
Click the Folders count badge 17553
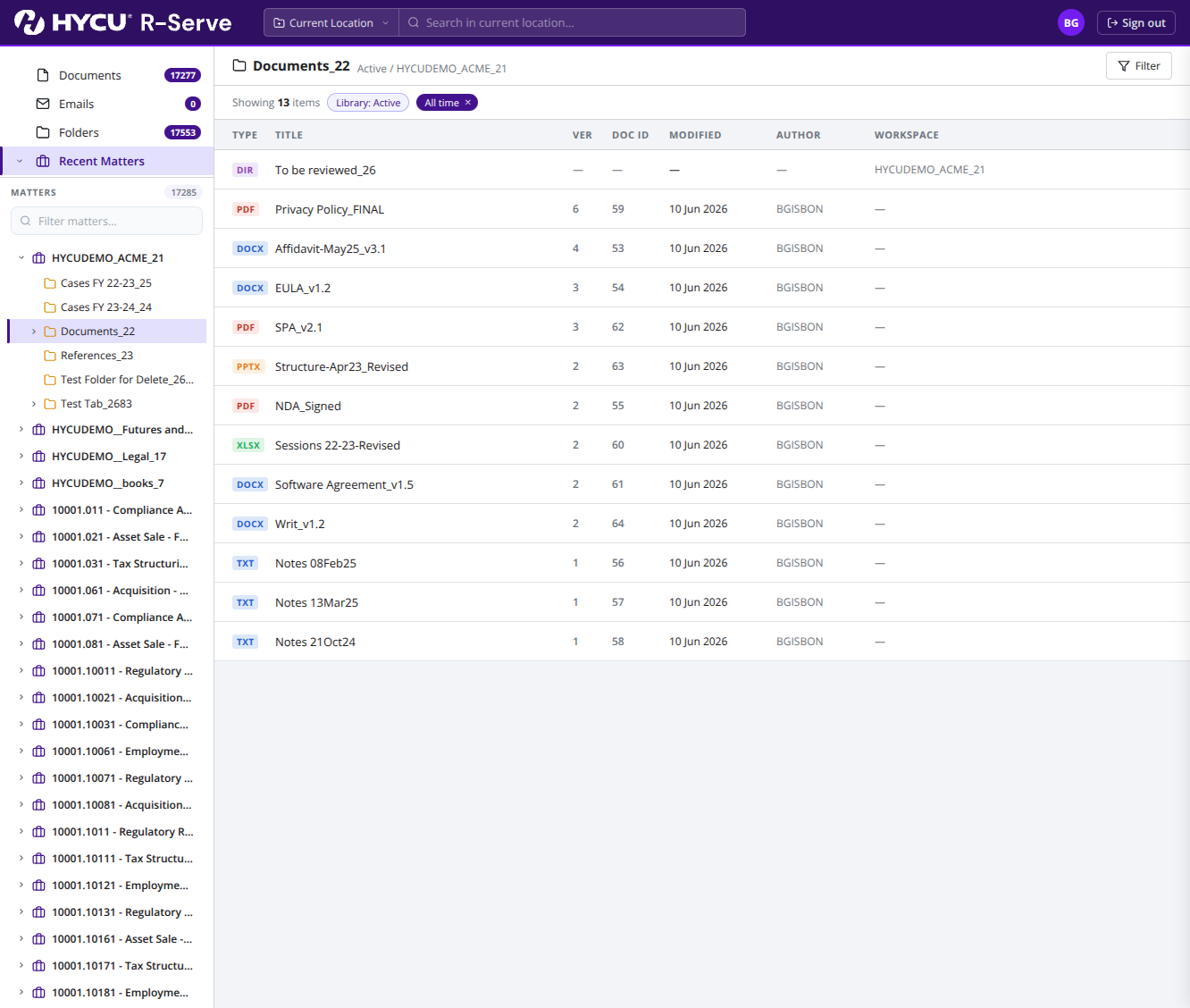pyautogui.click(x=182, y=132)
